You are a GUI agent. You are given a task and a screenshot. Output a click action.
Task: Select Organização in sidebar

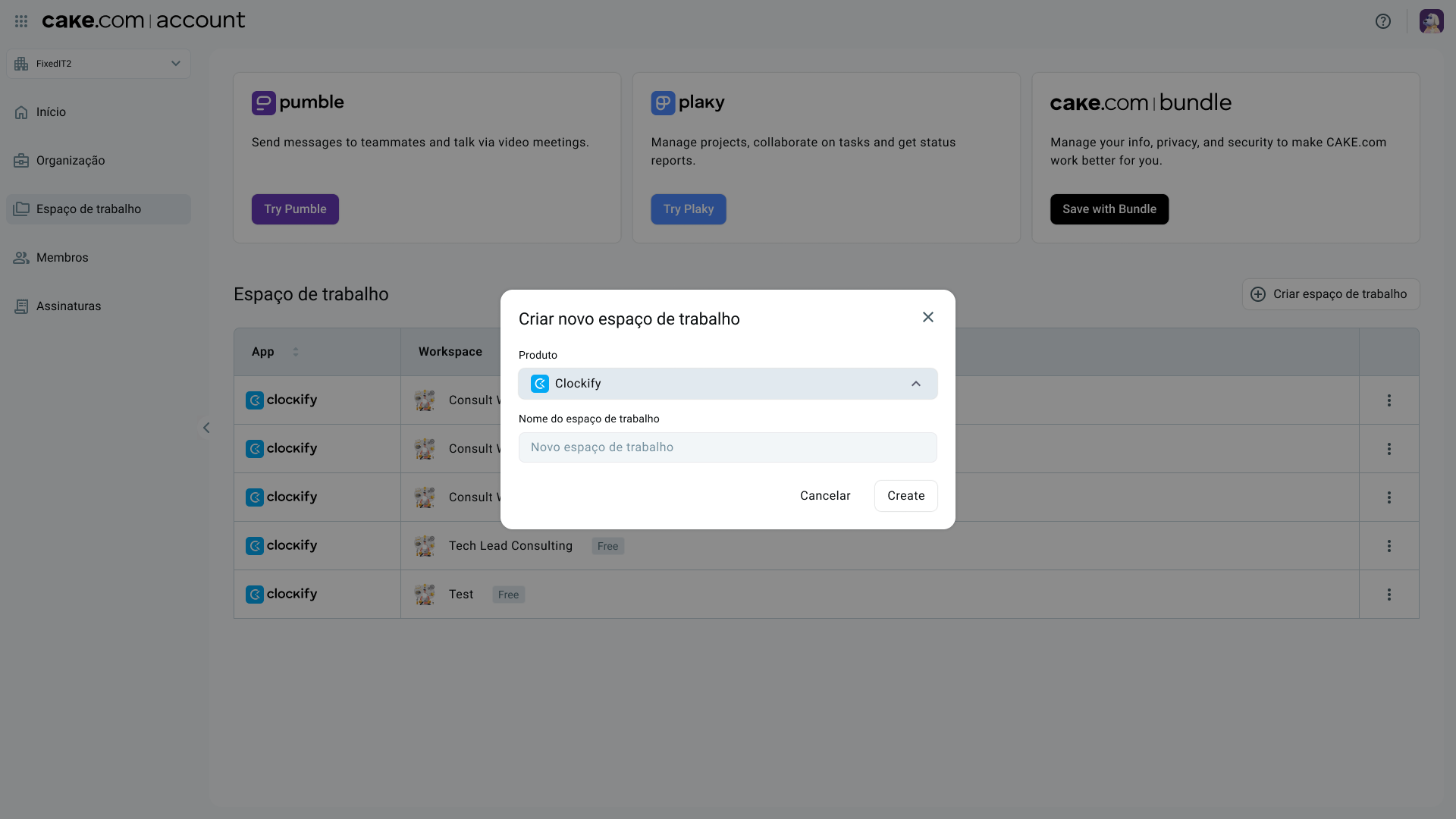71,161
